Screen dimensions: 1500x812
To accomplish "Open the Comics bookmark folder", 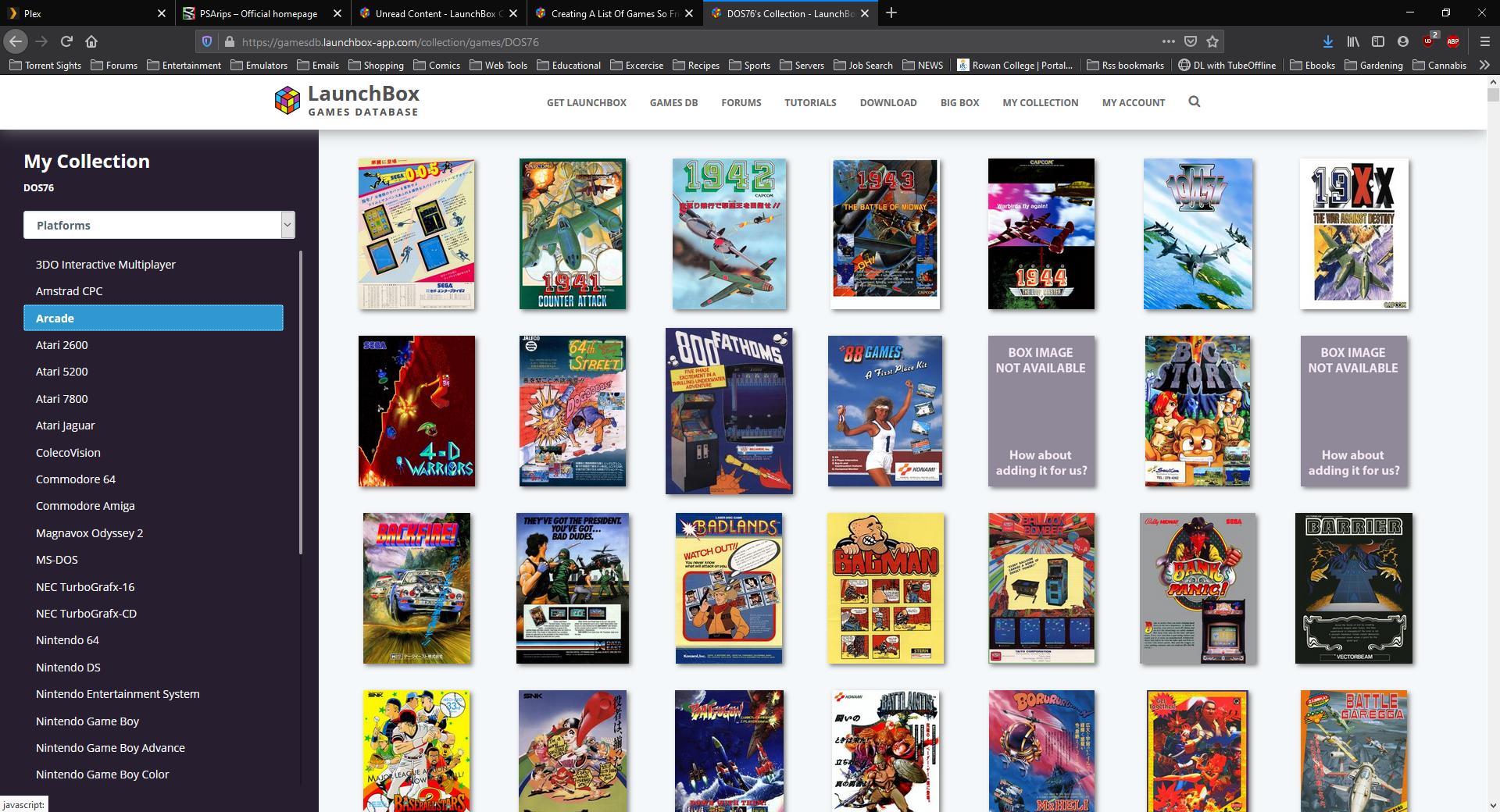I will (437, 65).
